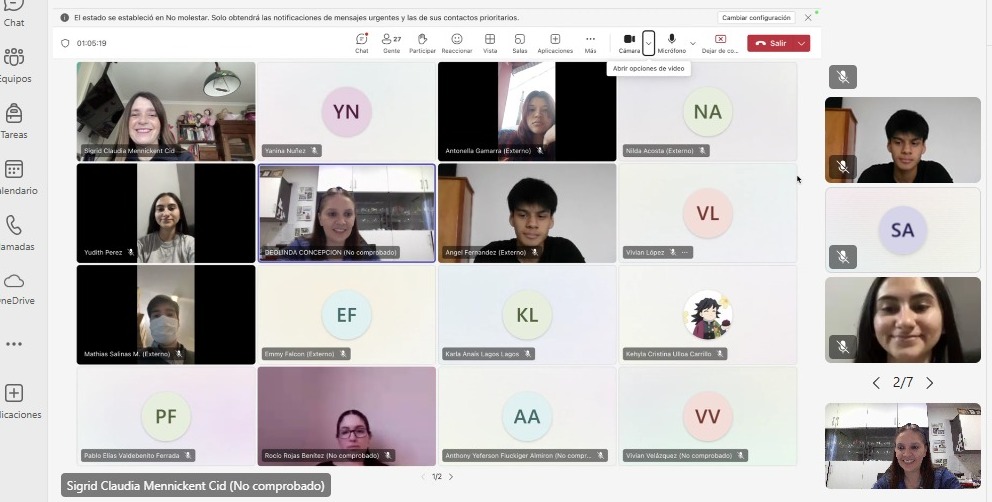Open Calendario in the left sidebar
This screenshot has width=992, height=502.
coord(15,175)
